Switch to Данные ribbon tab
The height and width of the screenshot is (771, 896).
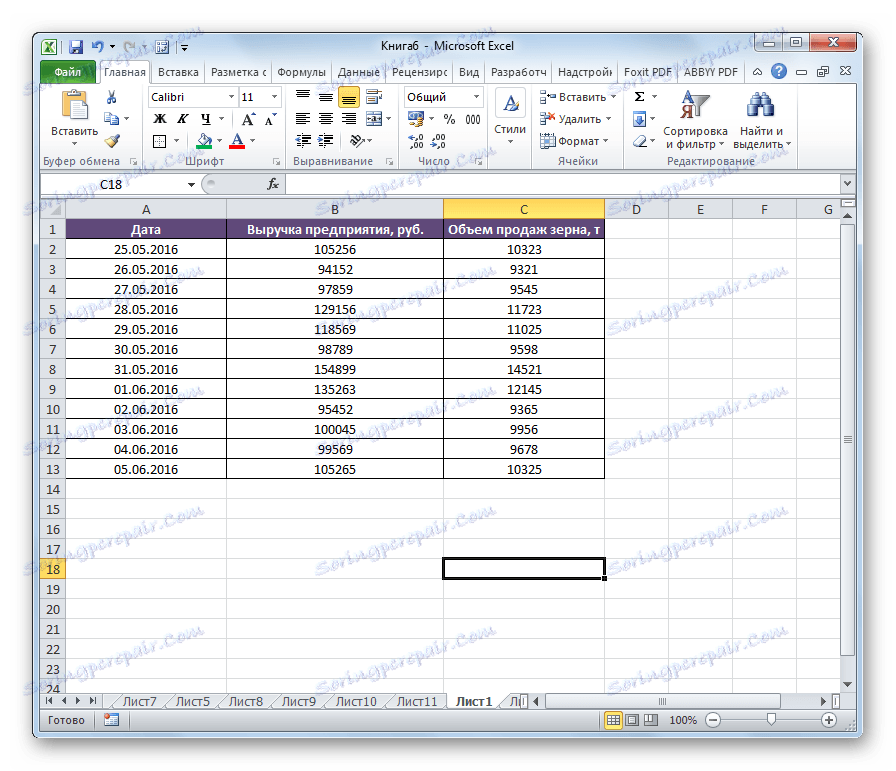[x=358, y=72]
